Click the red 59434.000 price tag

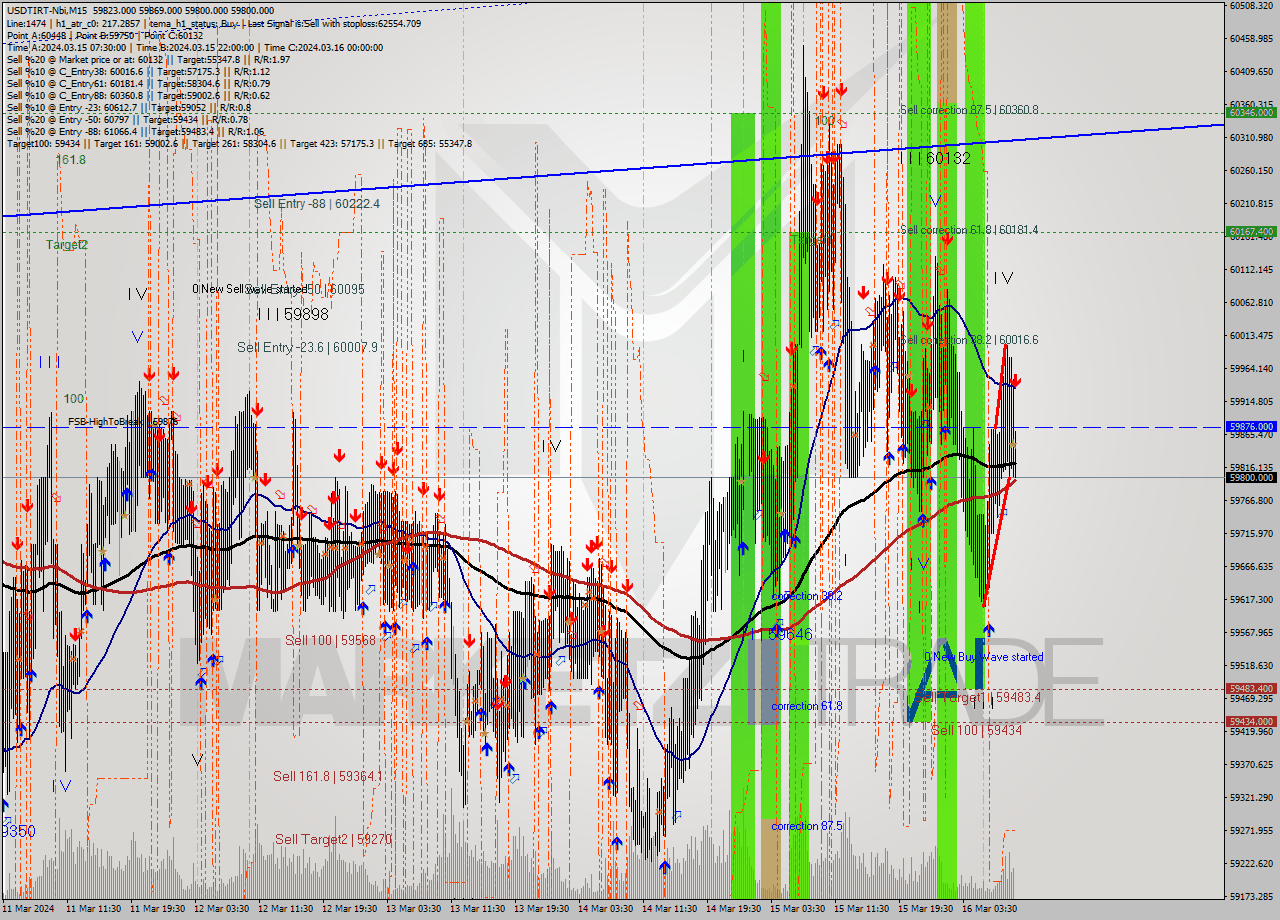1251,722
